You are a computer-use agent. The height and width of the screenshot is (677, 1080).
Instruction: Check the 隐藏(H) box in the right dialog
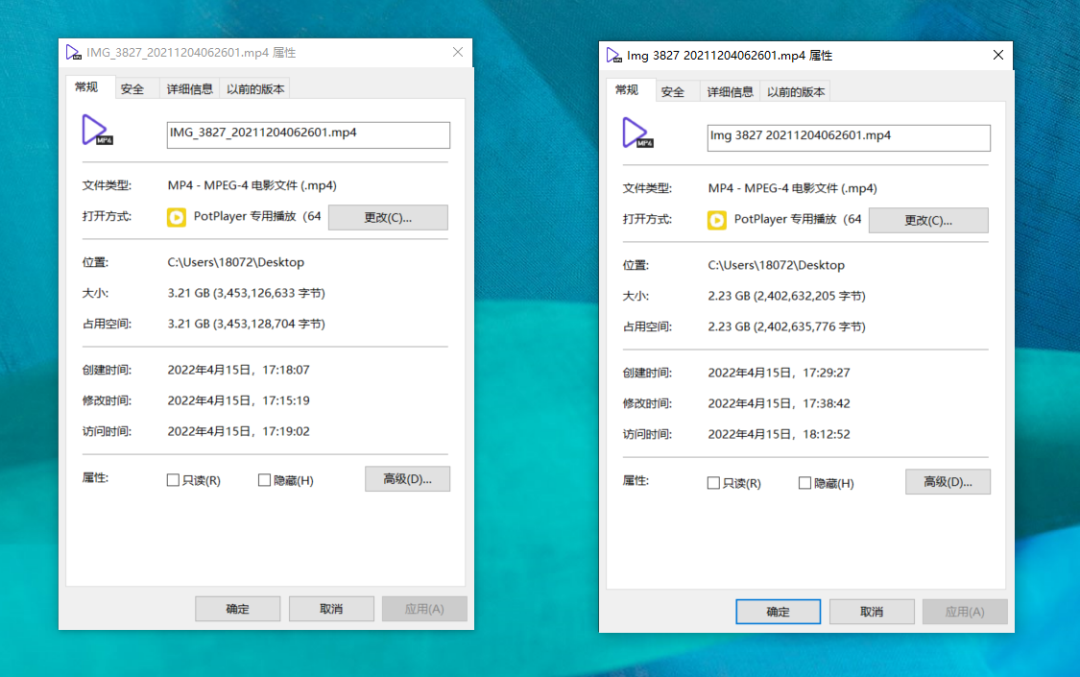pyautogui.click(x=804, y=483)
